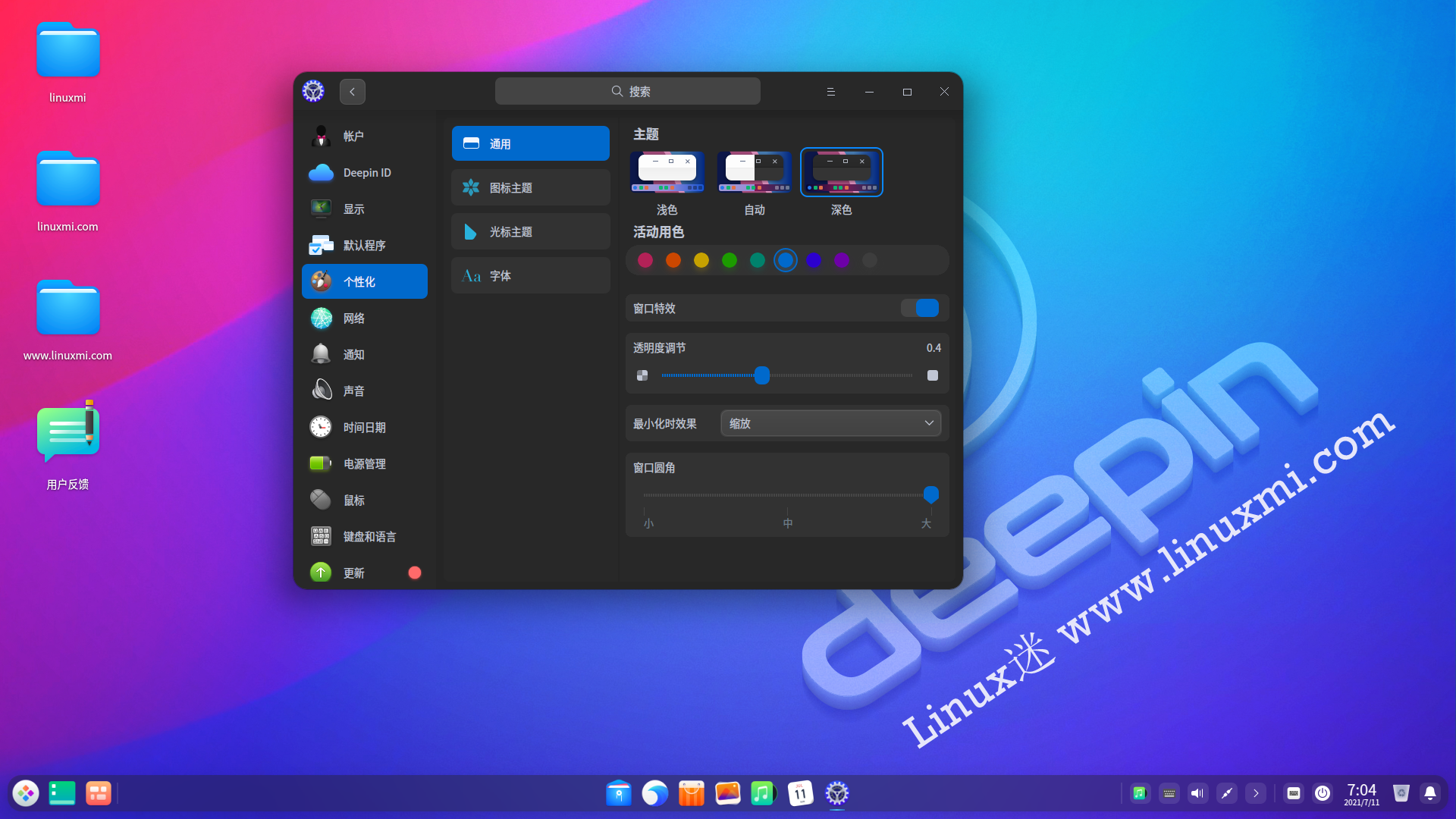Image resolution: width=1456 pixels, height=819 pixels.
Task: Open the 帐户 accounts settings
Action: [x=365, y=136]
